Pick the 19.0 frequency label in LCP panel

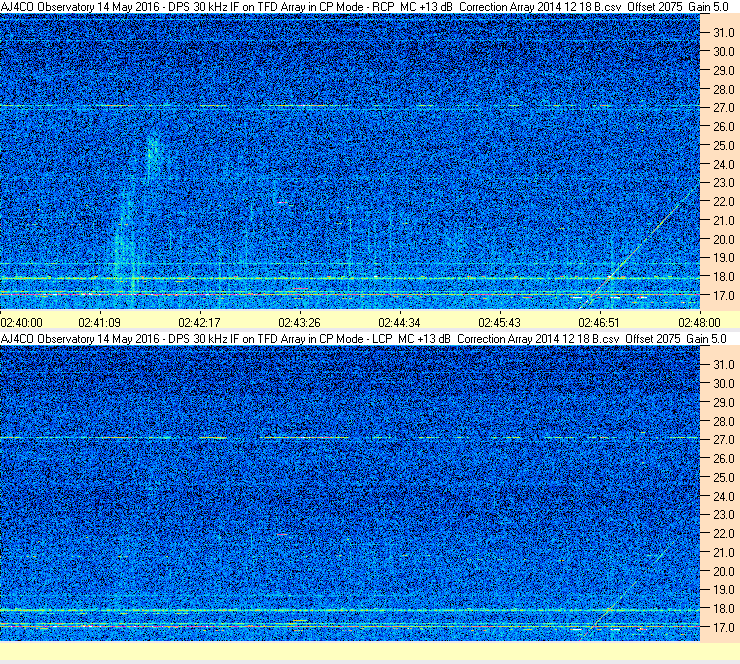[723, 590]
